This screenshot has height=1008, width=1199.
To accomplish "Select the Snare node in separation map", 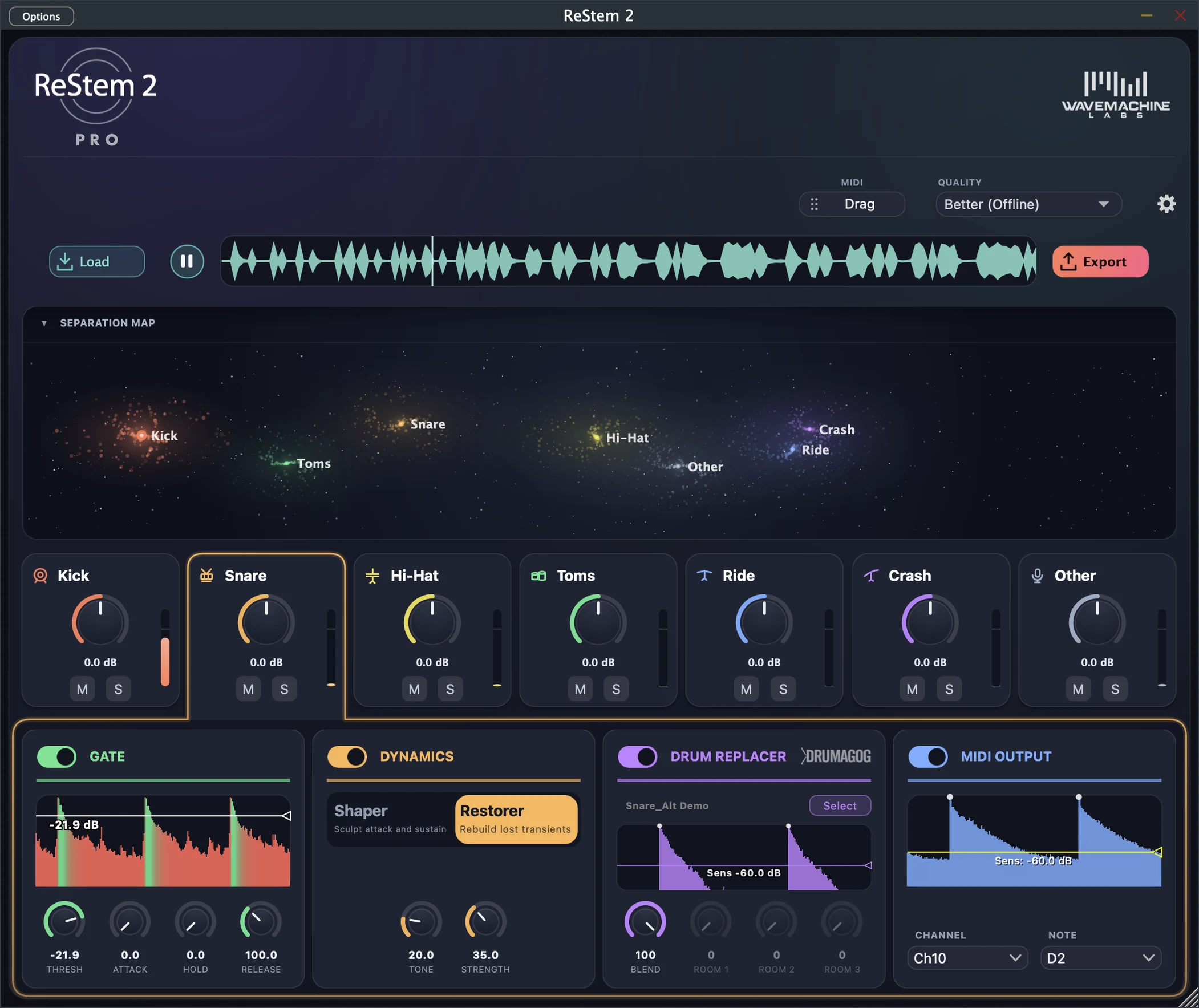I will point(401,424).
